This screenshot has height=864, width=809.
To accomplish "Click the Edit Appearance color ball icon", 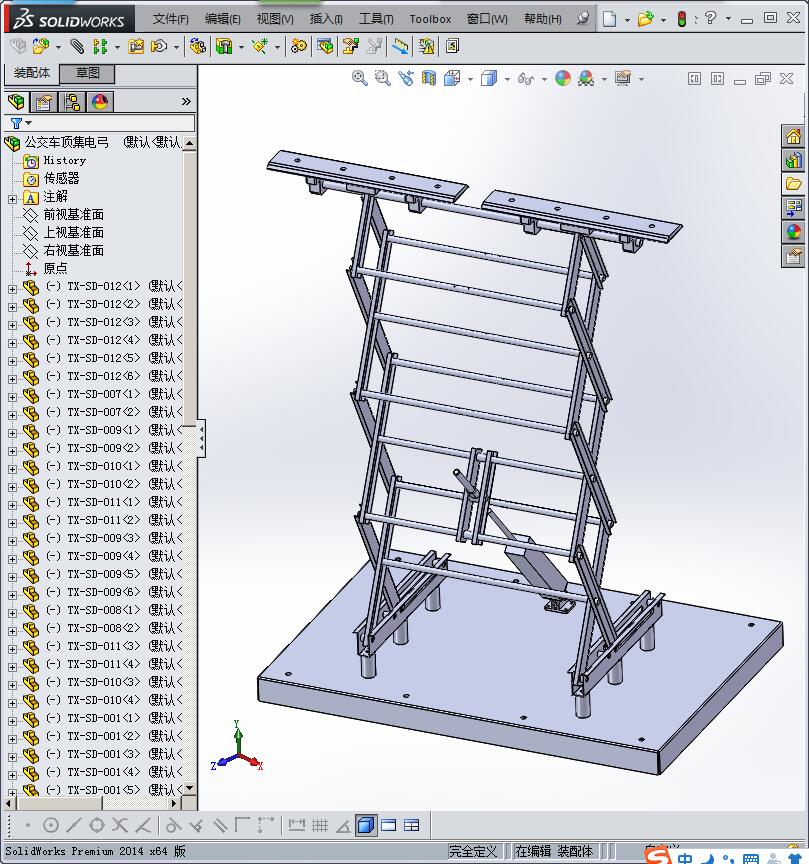I will 563,78.
